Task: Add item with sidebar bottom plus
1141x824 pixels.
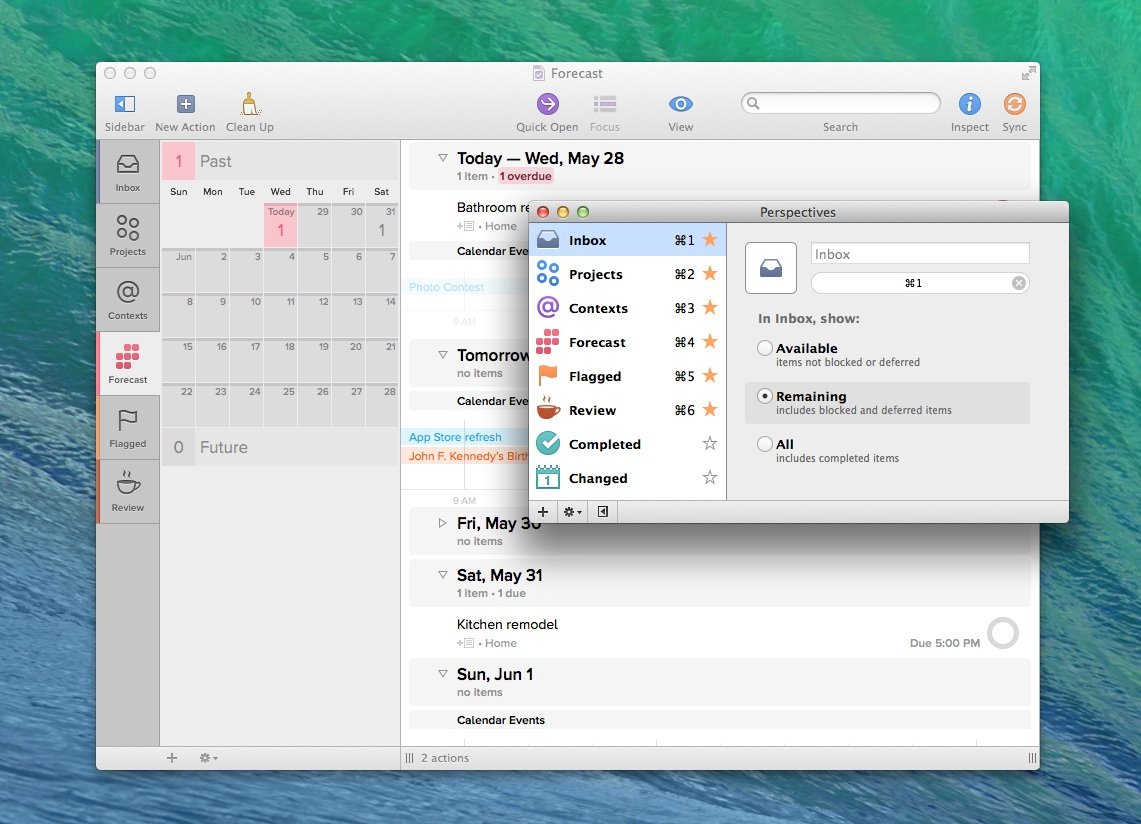Action: [172, 758]
